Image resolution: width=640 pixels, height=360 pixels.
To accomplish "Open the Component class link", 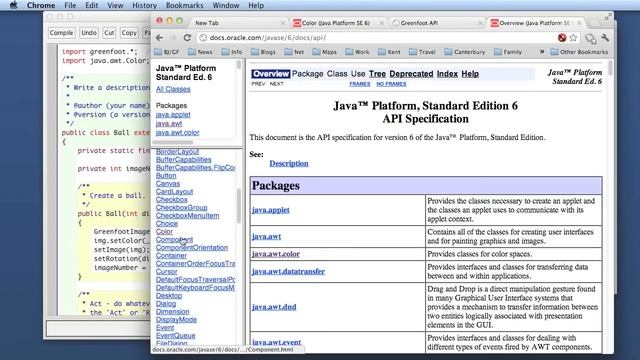I will 174,240.
